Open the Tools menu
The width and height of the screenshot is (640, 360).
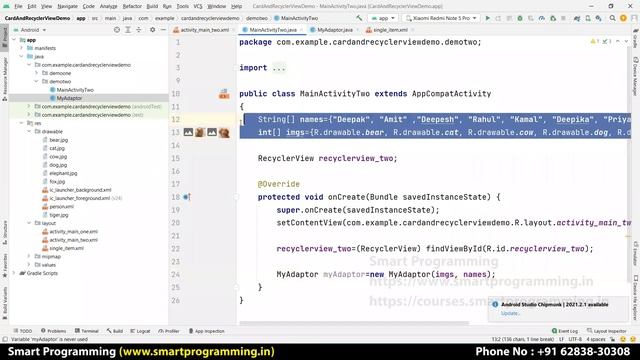[182, 6]
